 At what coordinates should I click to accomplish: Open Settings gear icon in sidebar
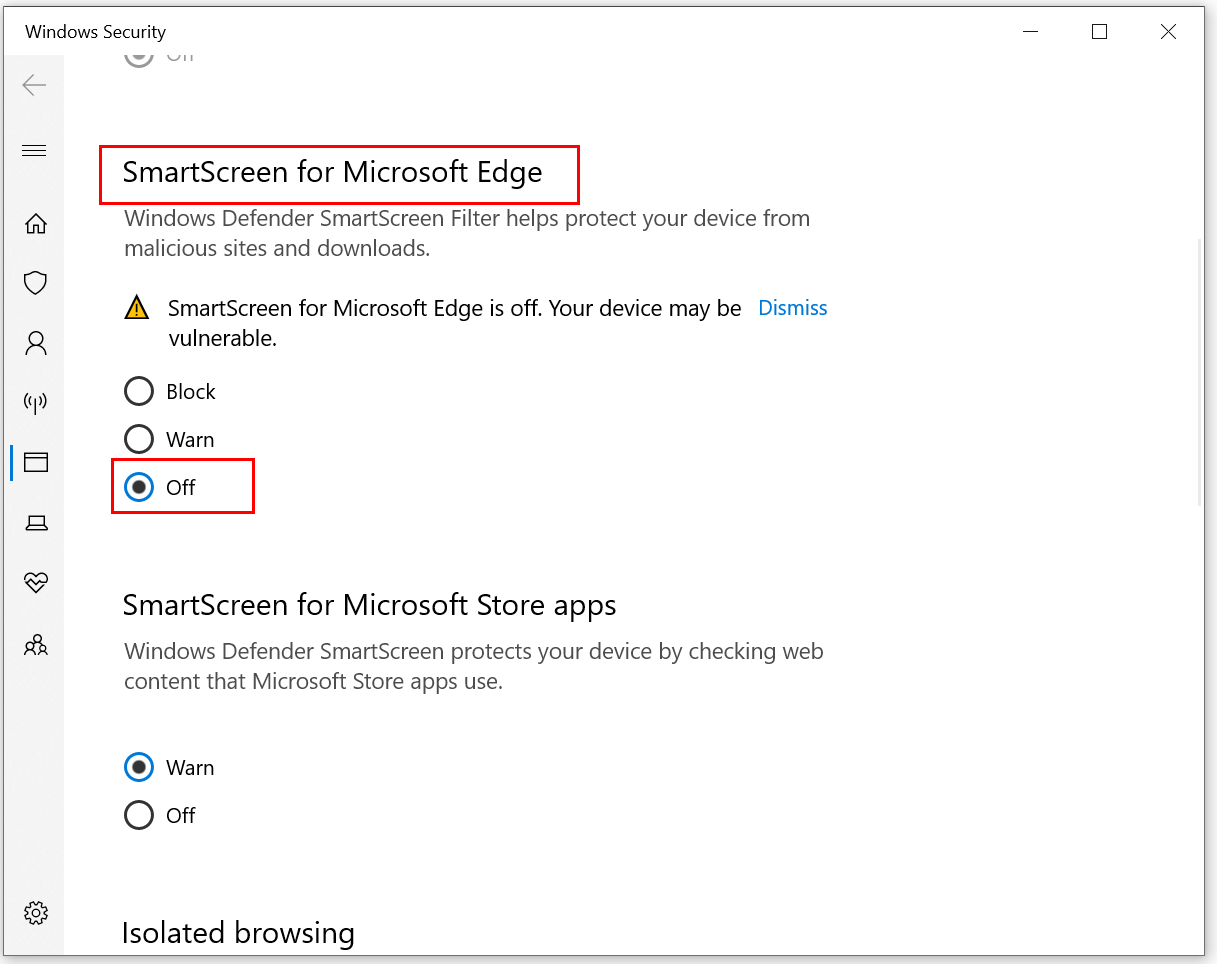pos(36,913)
